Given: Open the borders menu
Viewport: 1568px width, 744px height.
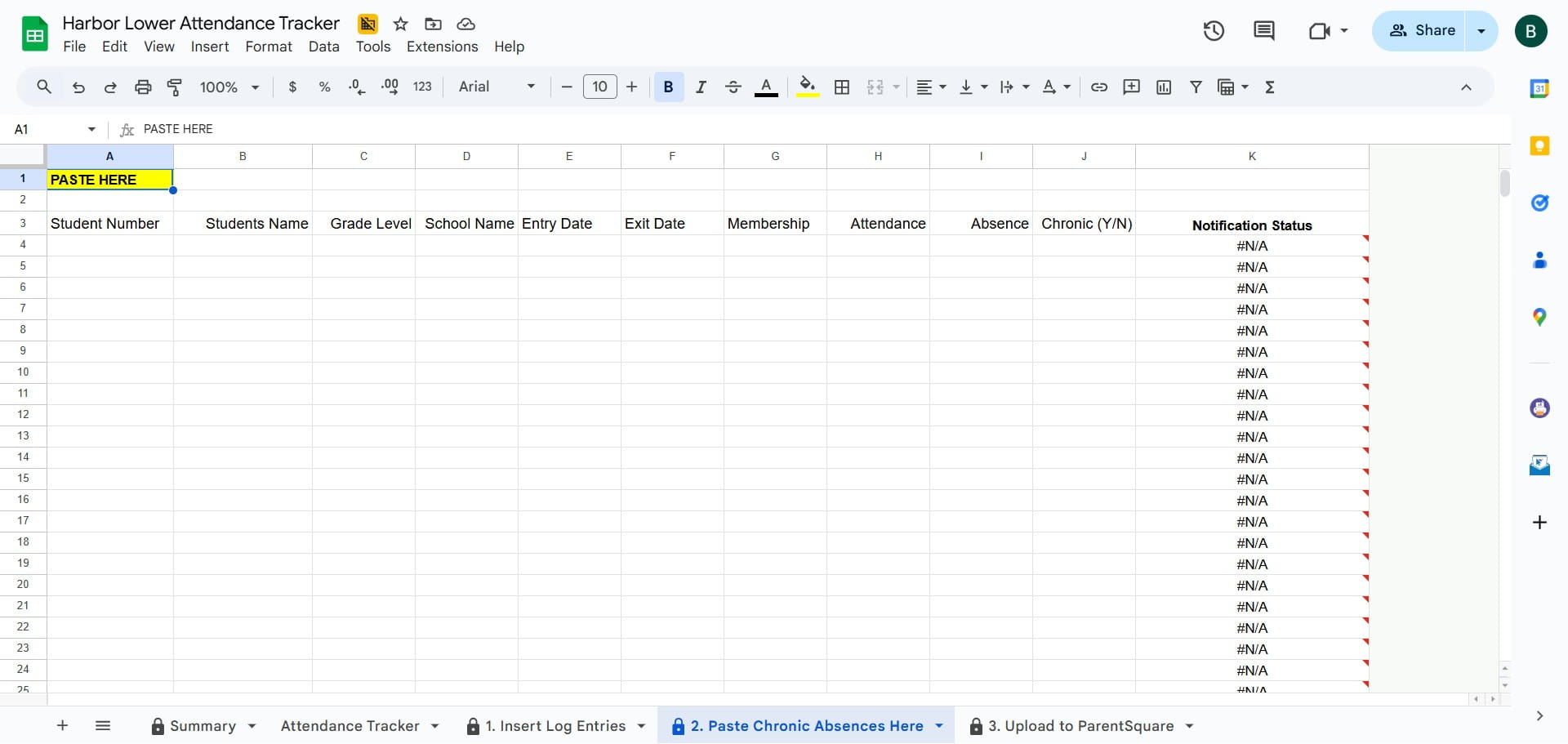Looking at the screenshot, I should click(x=842, y=87).
